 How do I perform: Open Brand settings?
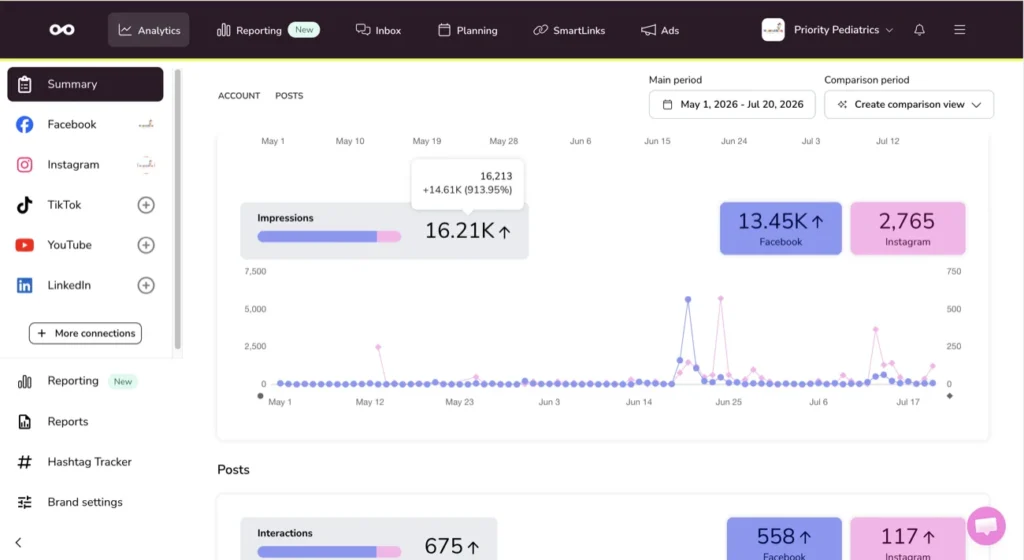point(86,502)
